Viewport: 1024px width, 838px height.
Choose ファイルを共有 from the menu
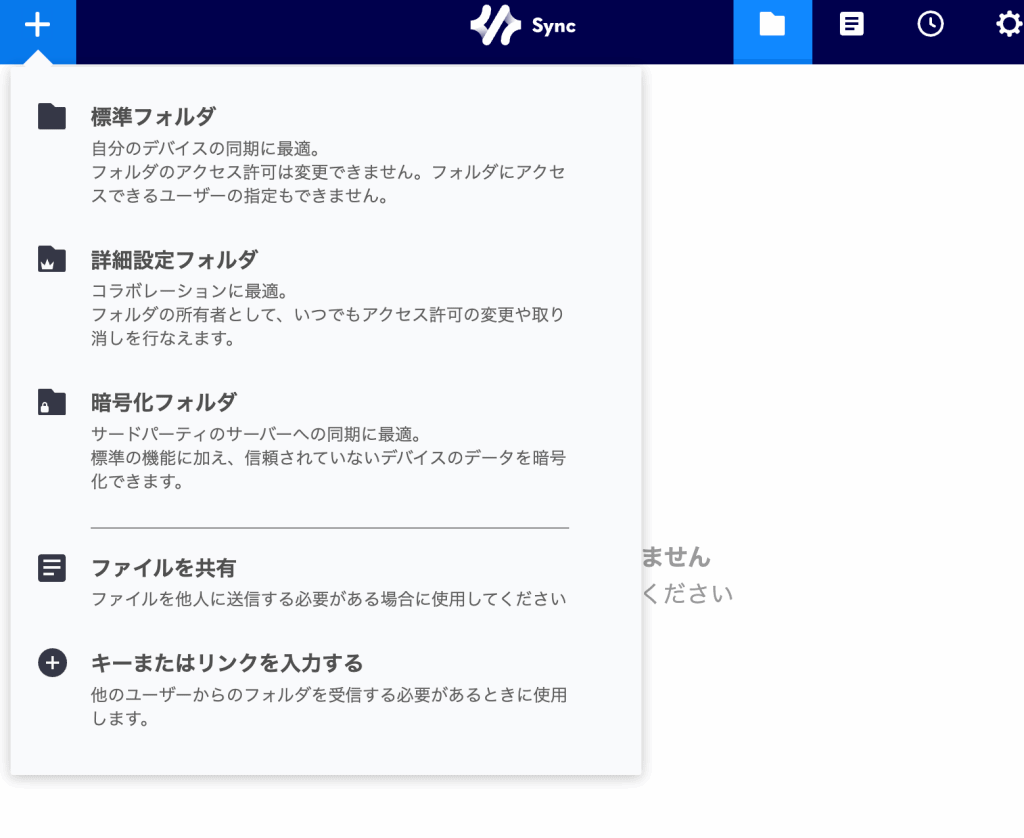(163, 568)
